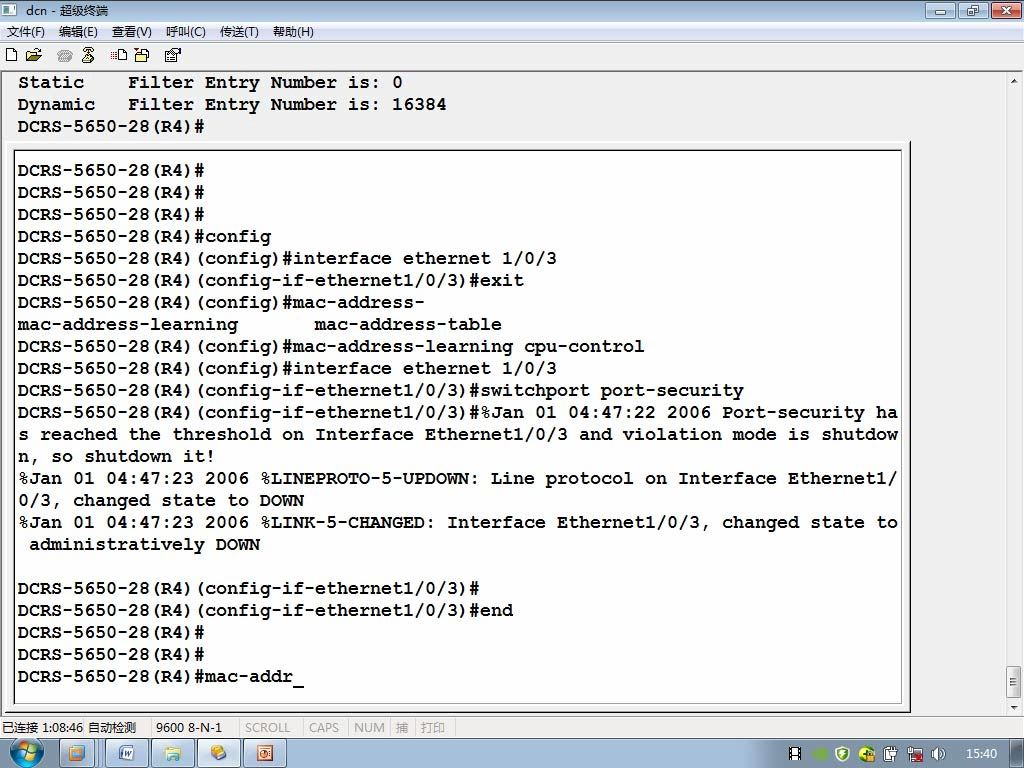1024x768 pixels.
Task: Click the dcn - 超级终端 window title
Action: click(67, 10)
